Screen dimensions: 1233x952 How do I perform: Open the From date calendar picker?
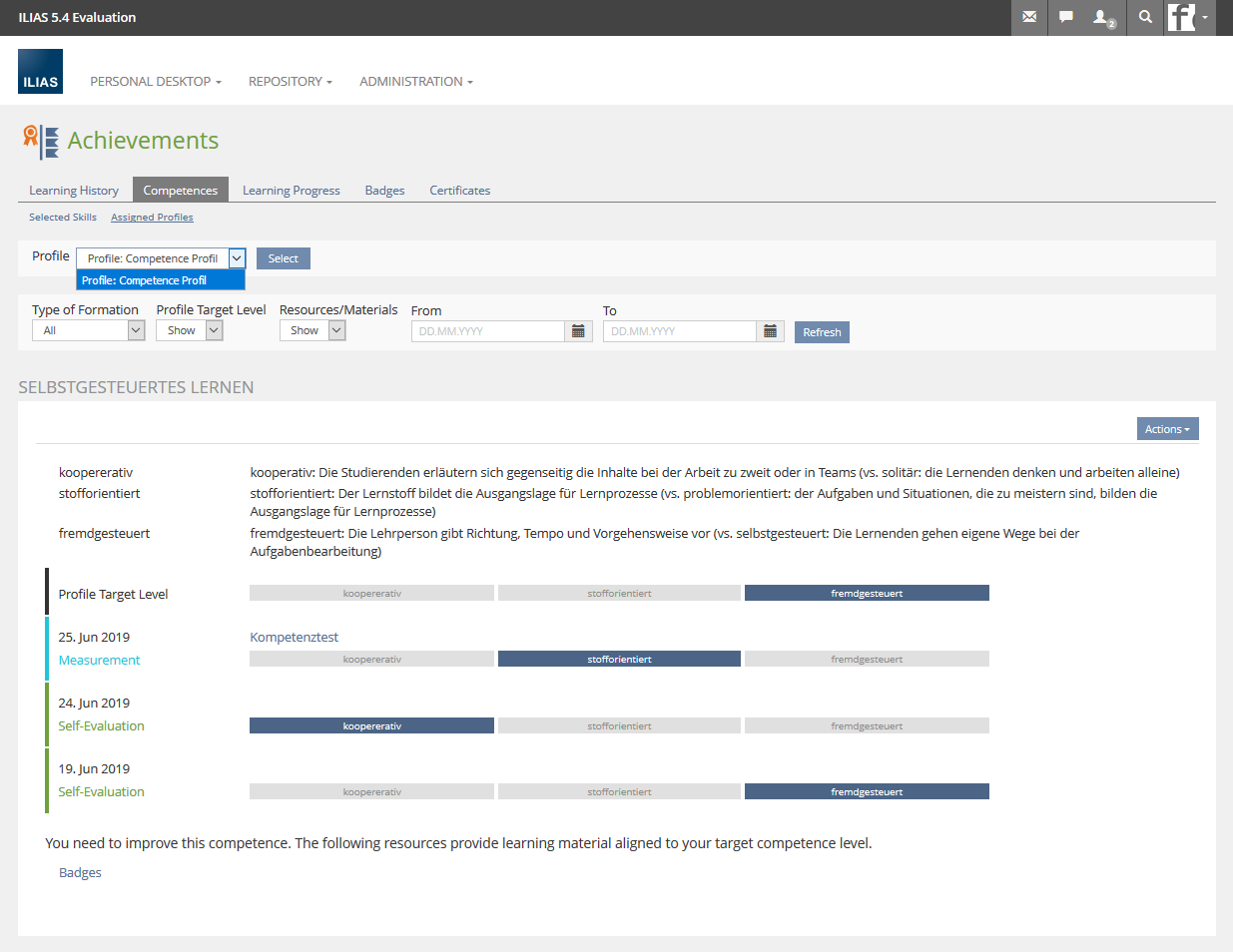[578, 331]
